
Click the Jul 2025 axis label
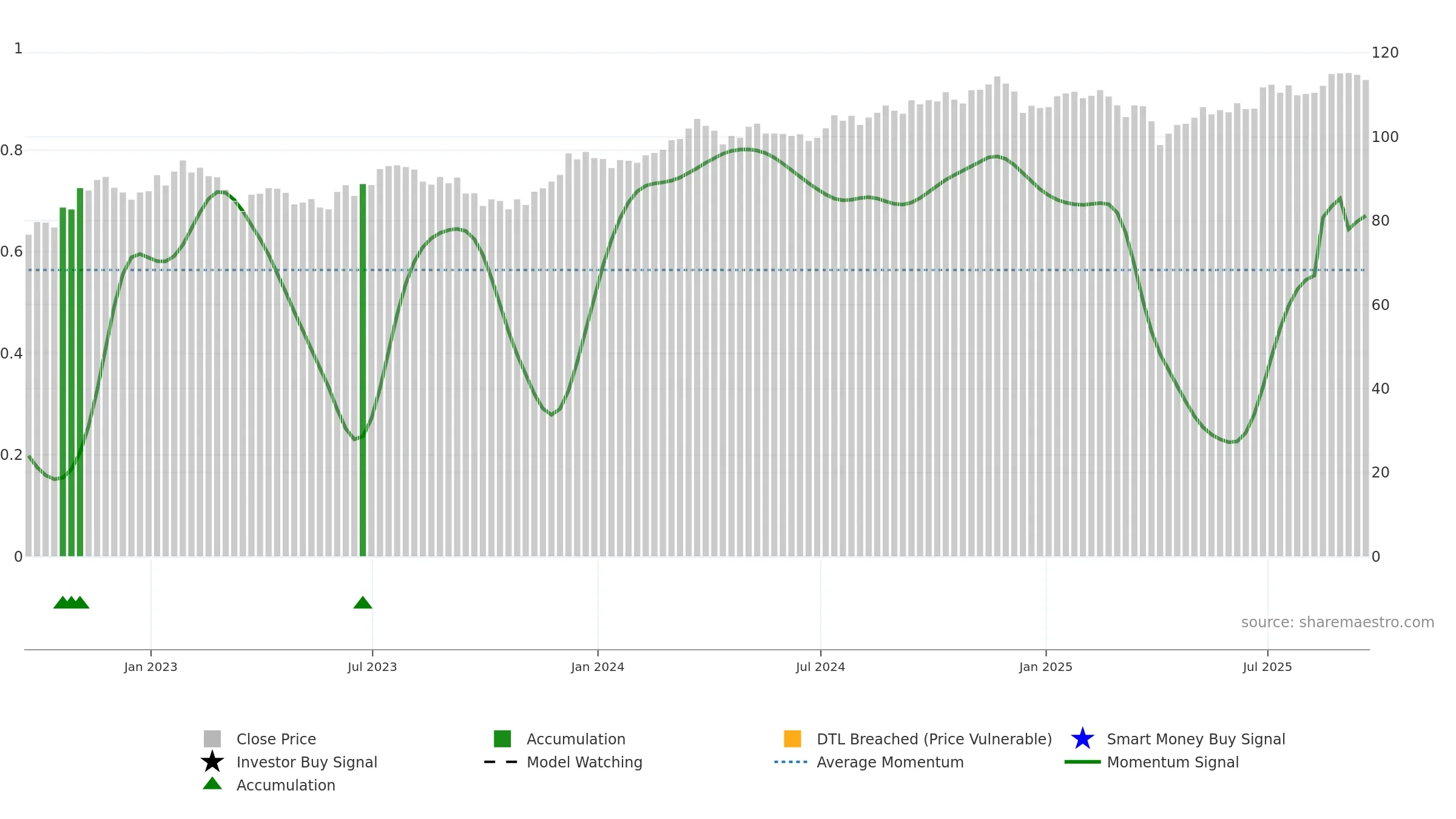[1267, 667]
